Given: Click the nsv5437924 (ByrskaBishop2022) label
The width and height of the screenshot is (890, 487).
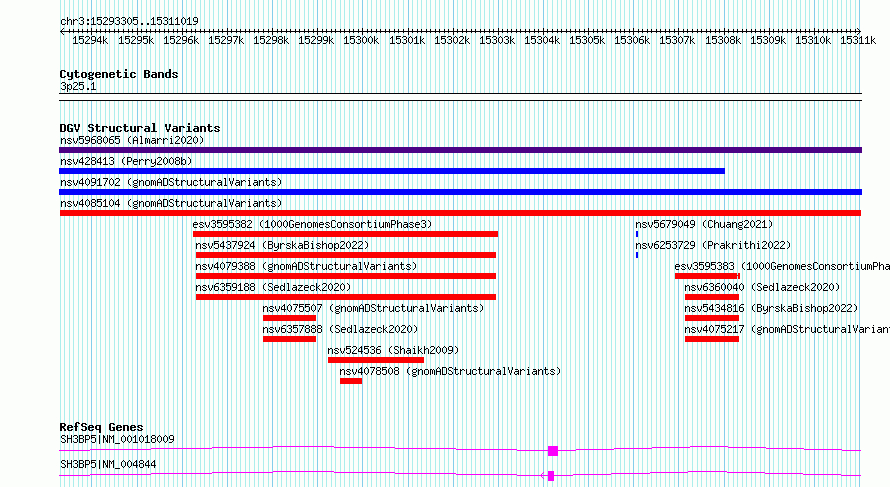Looking at the screenshot, I should (282, 245).
